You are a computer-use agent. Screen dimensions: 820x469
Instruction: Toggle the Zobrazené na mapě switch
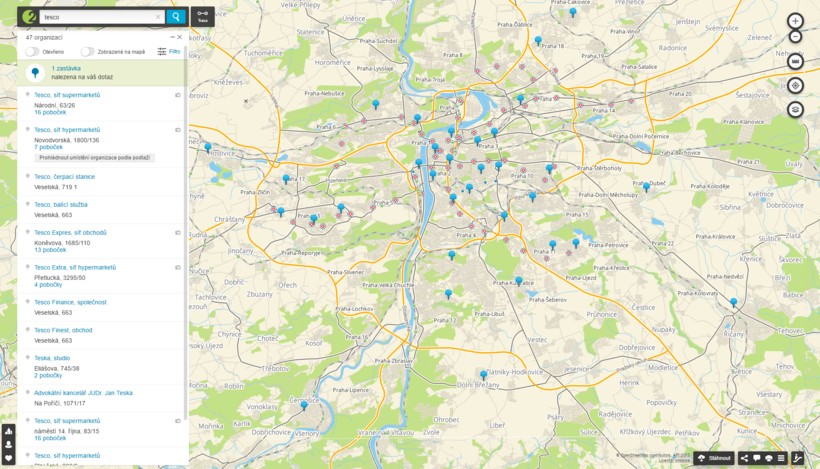pyautogui.click(x=87, y=52)
